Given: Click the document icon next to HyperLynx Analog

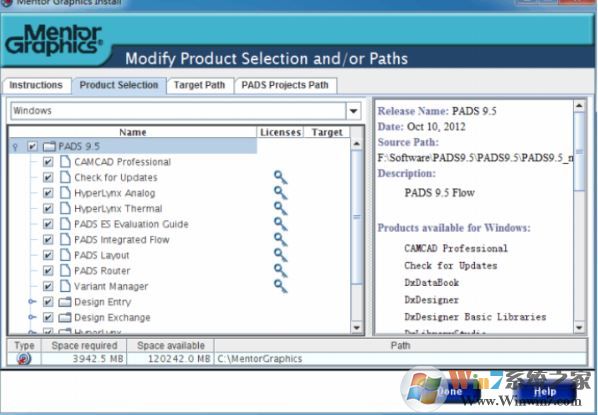Looking at the screenshot, I should (65, 193).
